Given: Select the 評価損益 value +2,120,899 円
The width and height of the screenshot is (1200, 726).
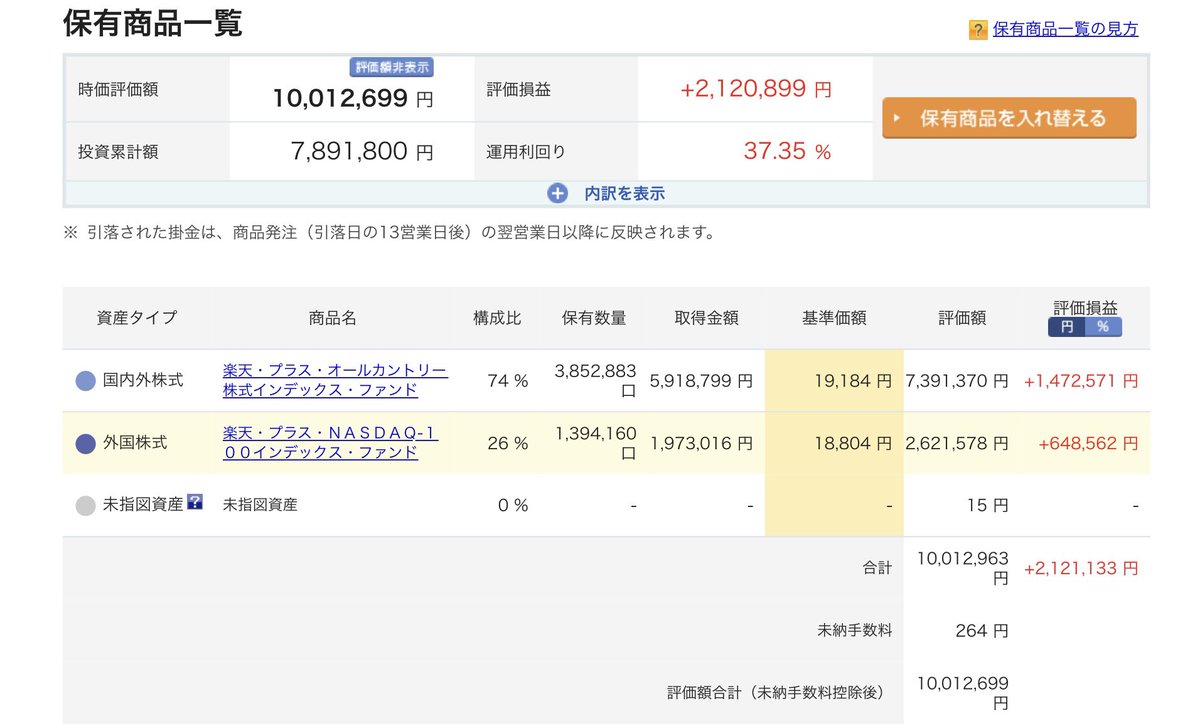Looking at the screenshot, I should [755, 89].
